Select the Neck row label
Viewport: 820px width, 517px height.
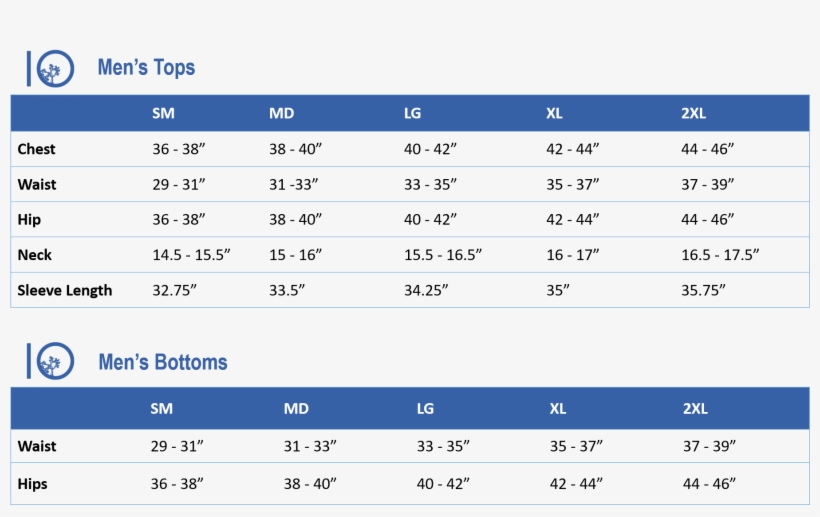pos(35,255)
